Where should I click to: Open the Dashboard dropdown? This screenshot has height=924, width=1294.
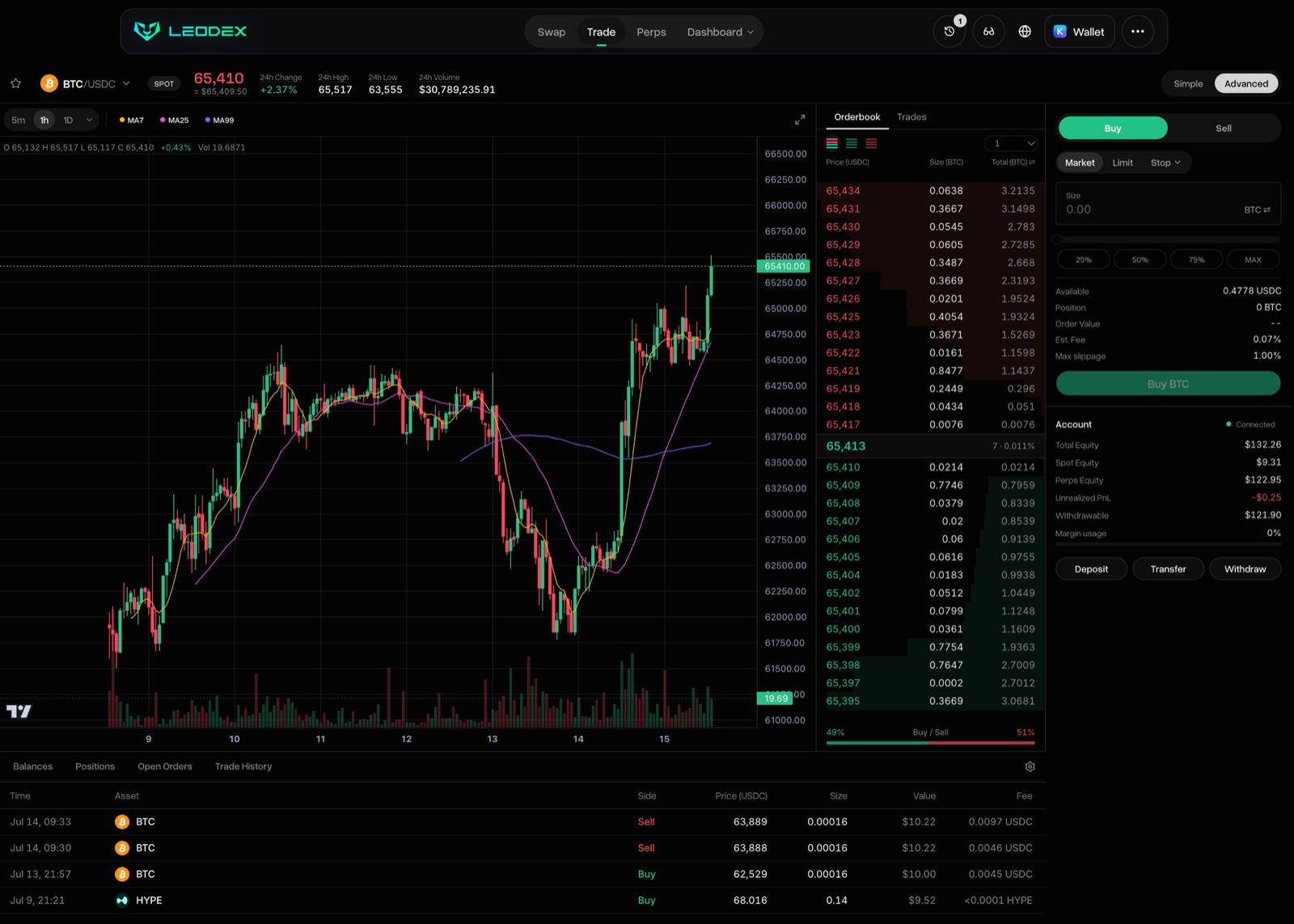720,32
